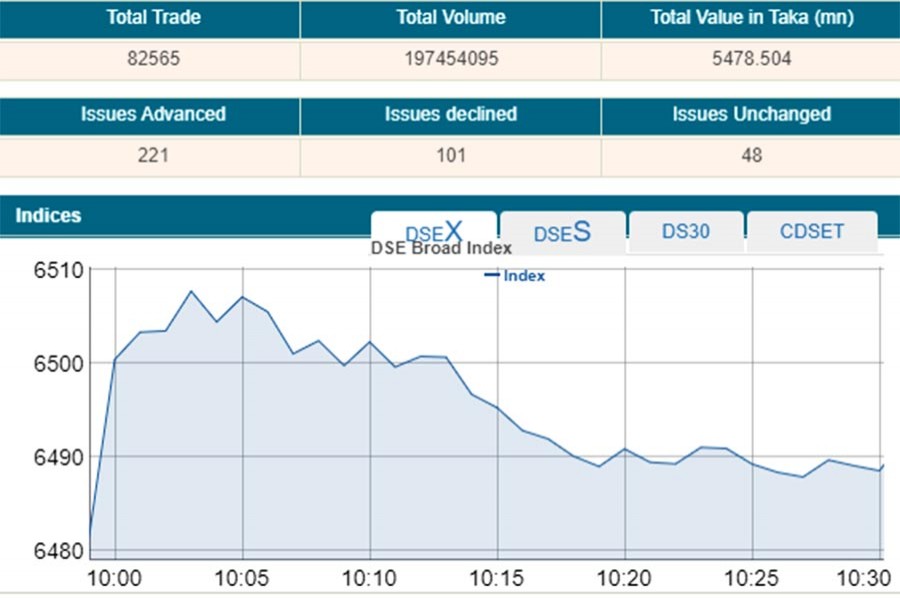Select the Total Value in Taka header
900x600 pixels.
click(x=749, y=17)
